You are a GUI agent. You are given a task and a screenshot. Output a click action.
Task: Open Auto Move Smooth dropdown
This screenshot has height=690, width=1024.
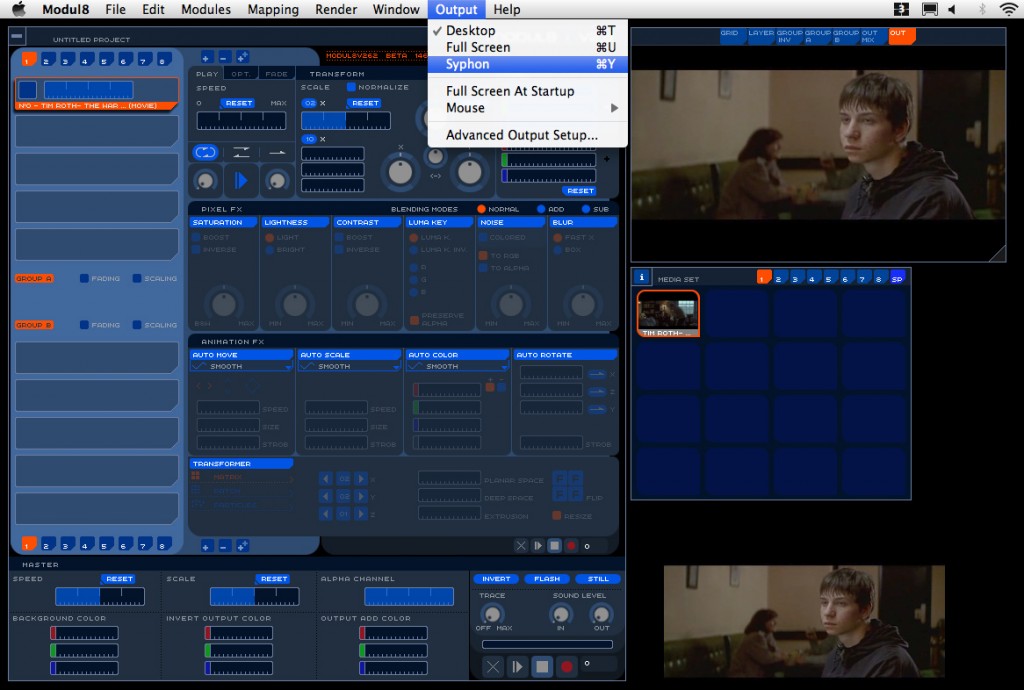pyautogui.click(x=241, y=366)
